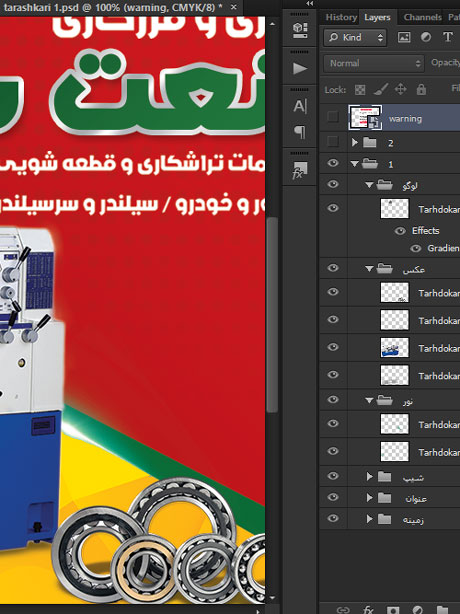Hide the زمینه group eye

click(333, 518)
